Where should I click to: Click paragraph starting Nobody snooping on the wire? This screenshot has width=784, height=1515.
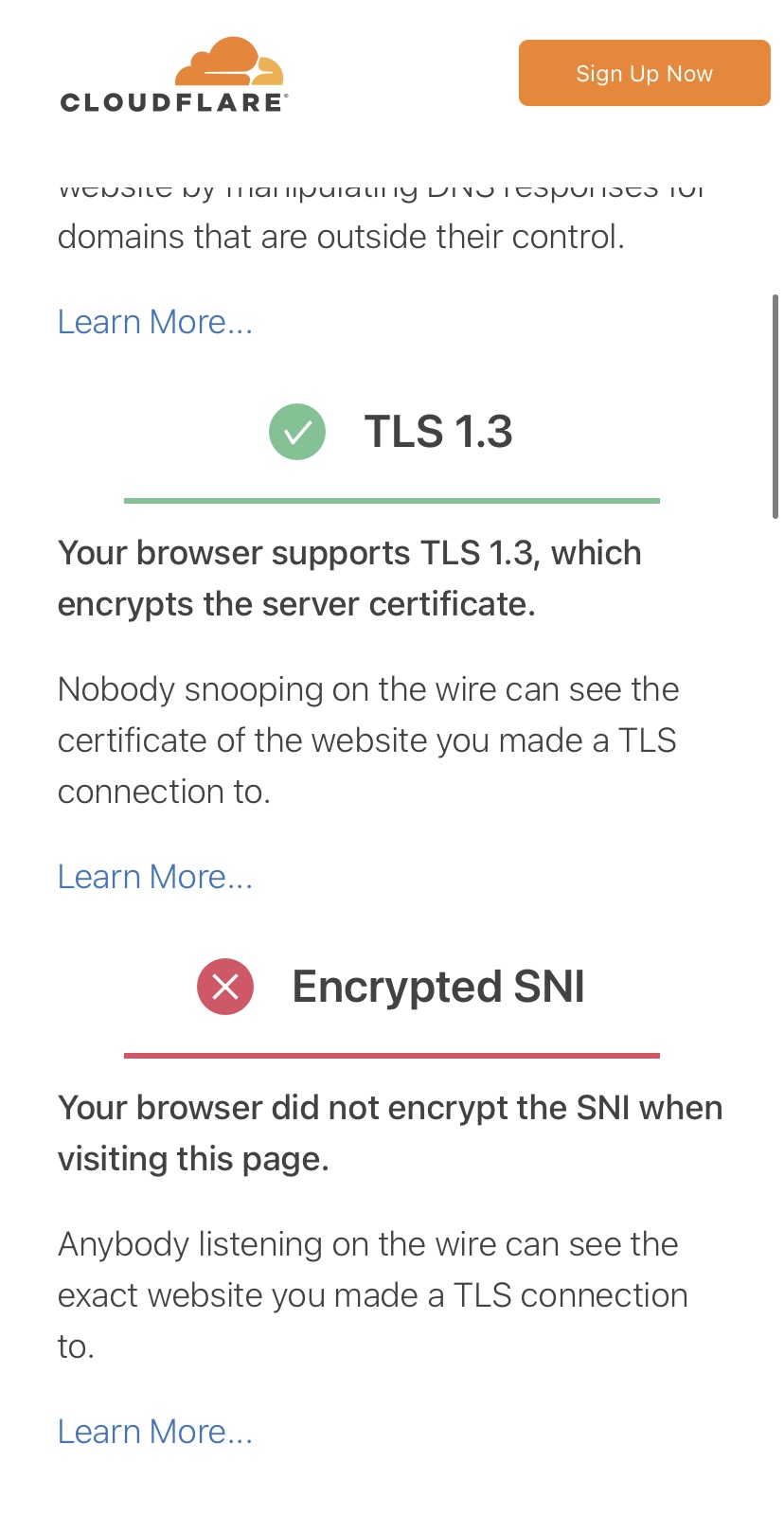click(x=368, y=740)
